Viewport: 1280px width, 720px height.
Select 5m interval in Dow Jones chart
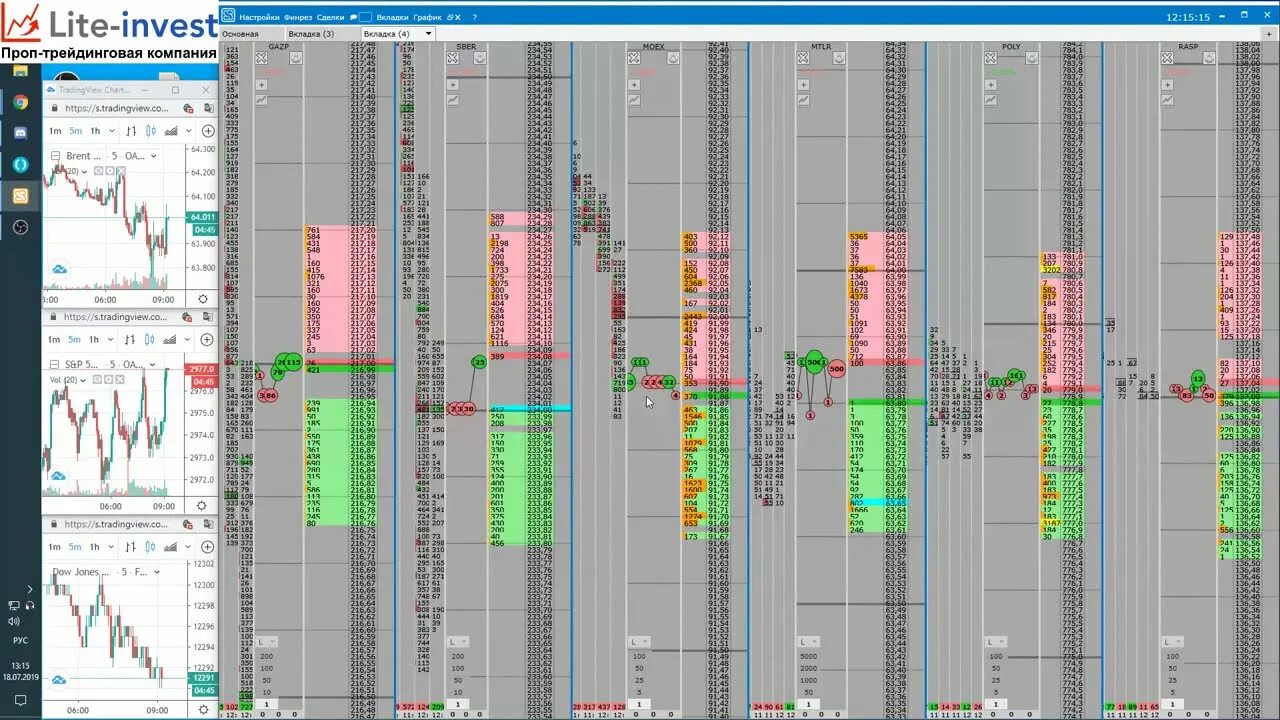[x=76, y=547]
